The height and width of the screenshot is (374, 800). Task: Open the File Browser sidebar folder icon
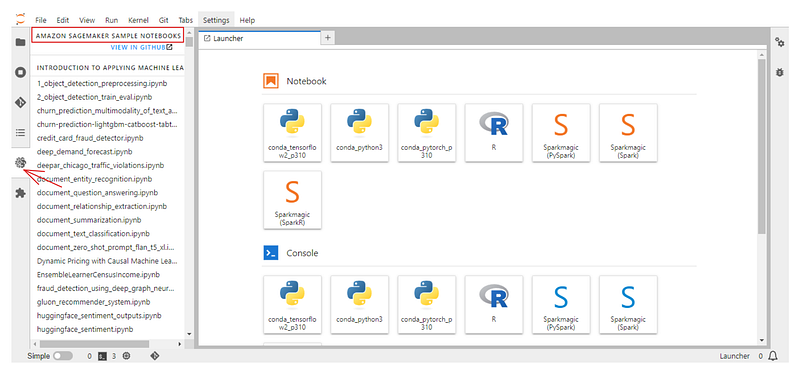click(20, 42)
